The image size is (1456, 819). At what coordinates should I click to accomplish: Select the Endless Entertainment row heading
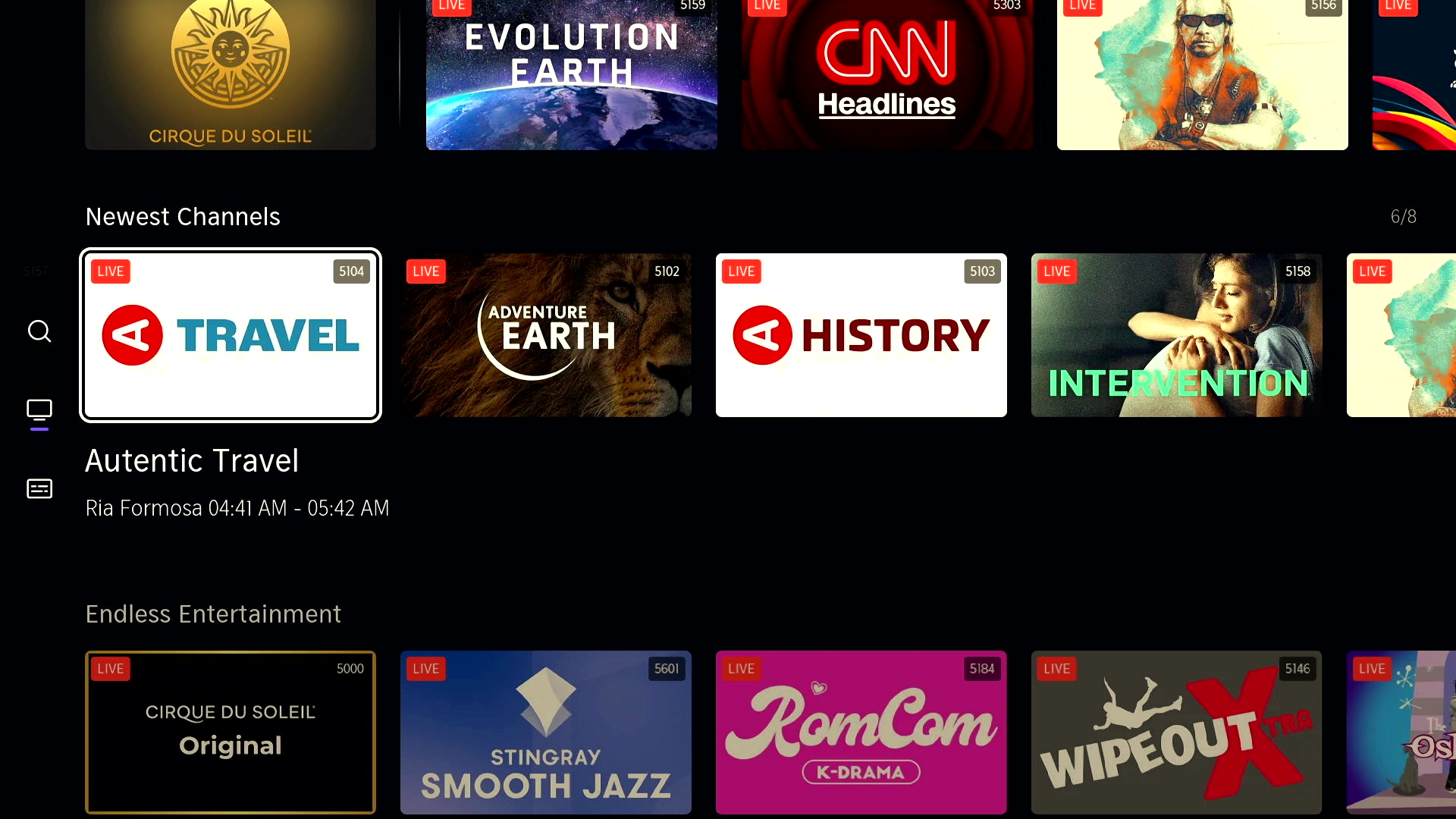click(213, 614)
